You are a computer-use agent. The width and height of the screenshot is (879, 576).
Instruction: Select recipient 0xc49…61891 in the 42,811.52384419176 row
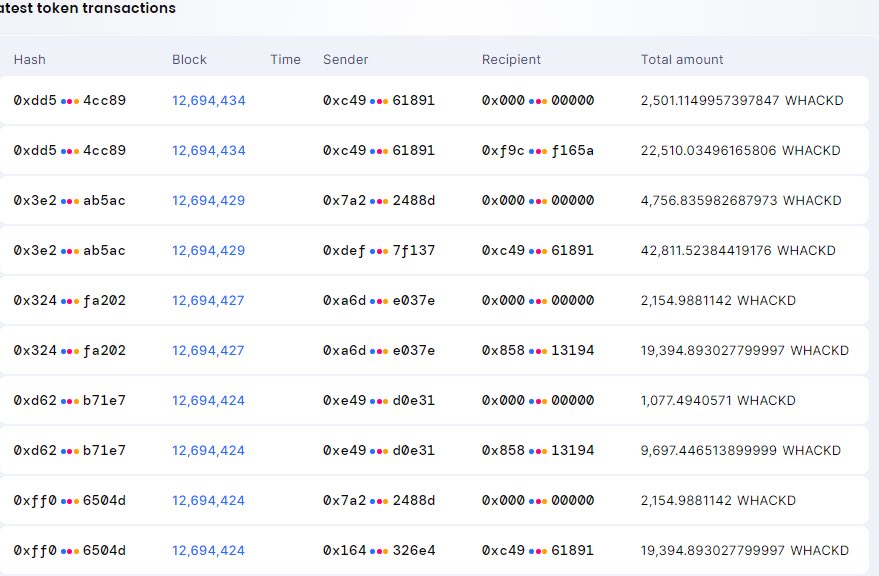538,250
